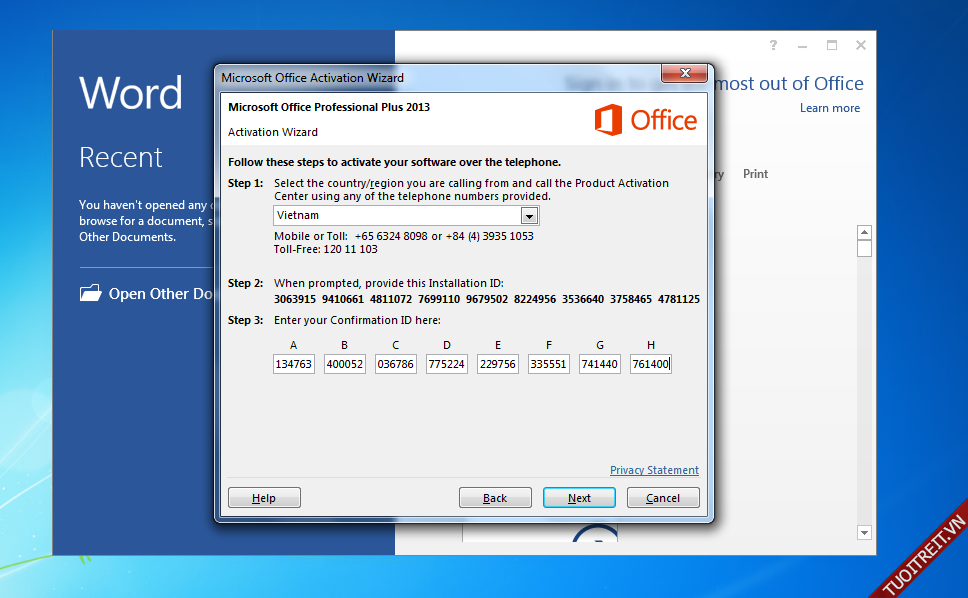Open Word help via the question mark icon
This screenshot has width=968, height=598.
pos(773,46)
